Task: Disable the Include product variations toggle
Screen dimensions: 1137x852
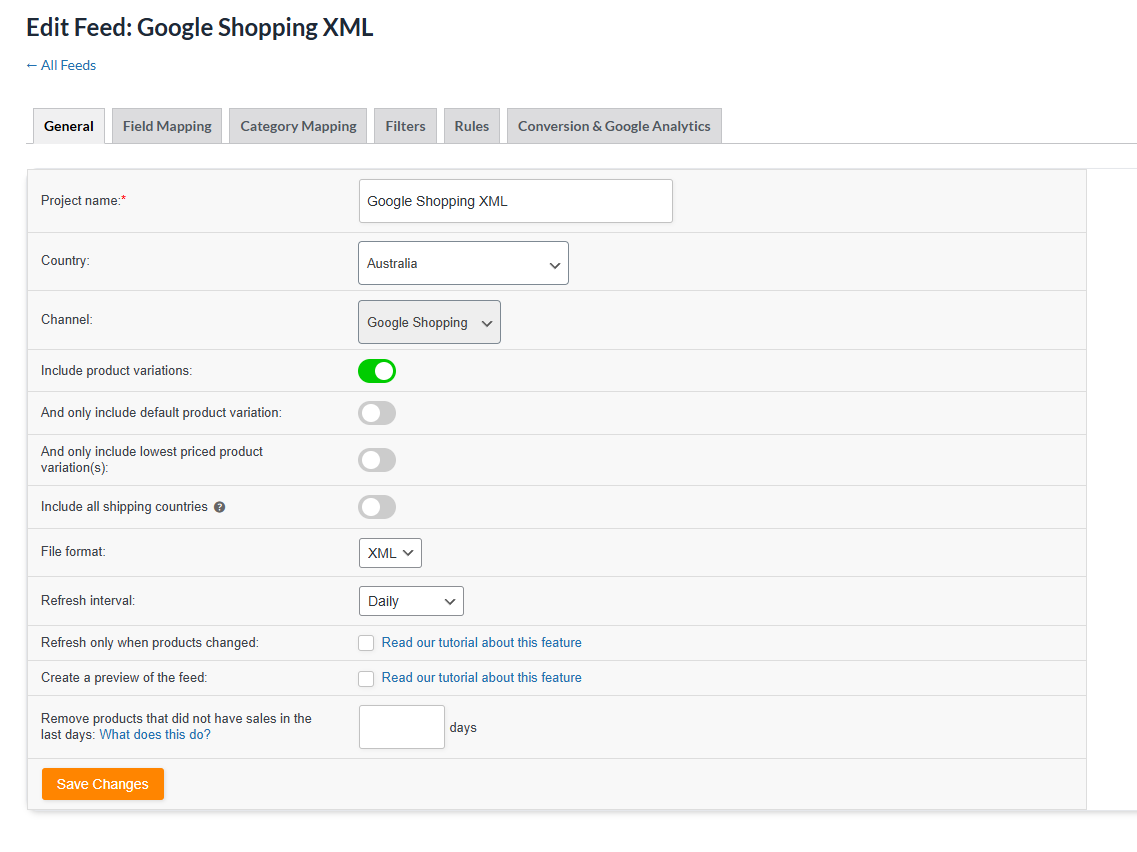Action: click(377, 371)
